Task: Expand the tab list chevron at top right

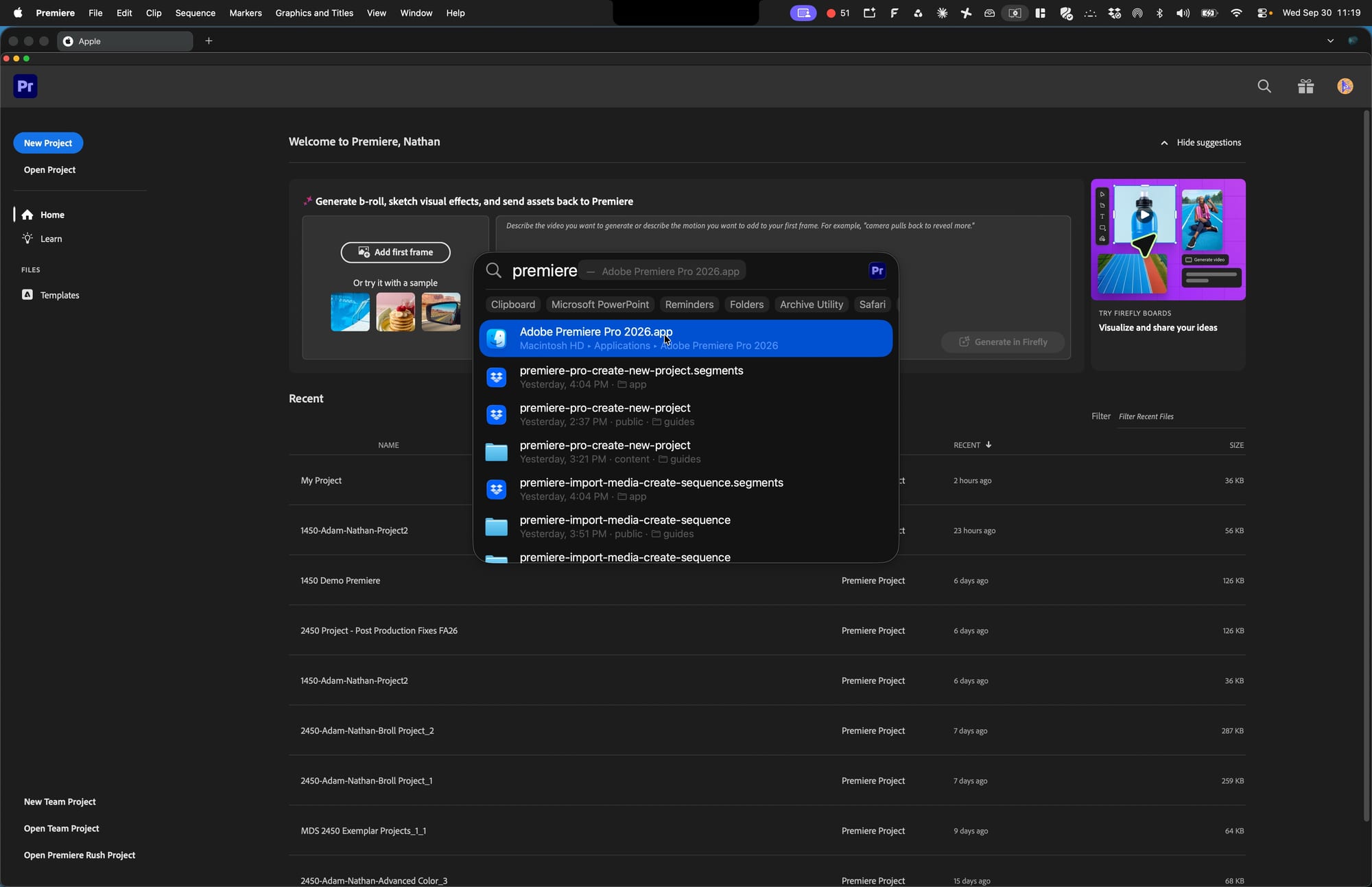Action: click(1330, 41)
